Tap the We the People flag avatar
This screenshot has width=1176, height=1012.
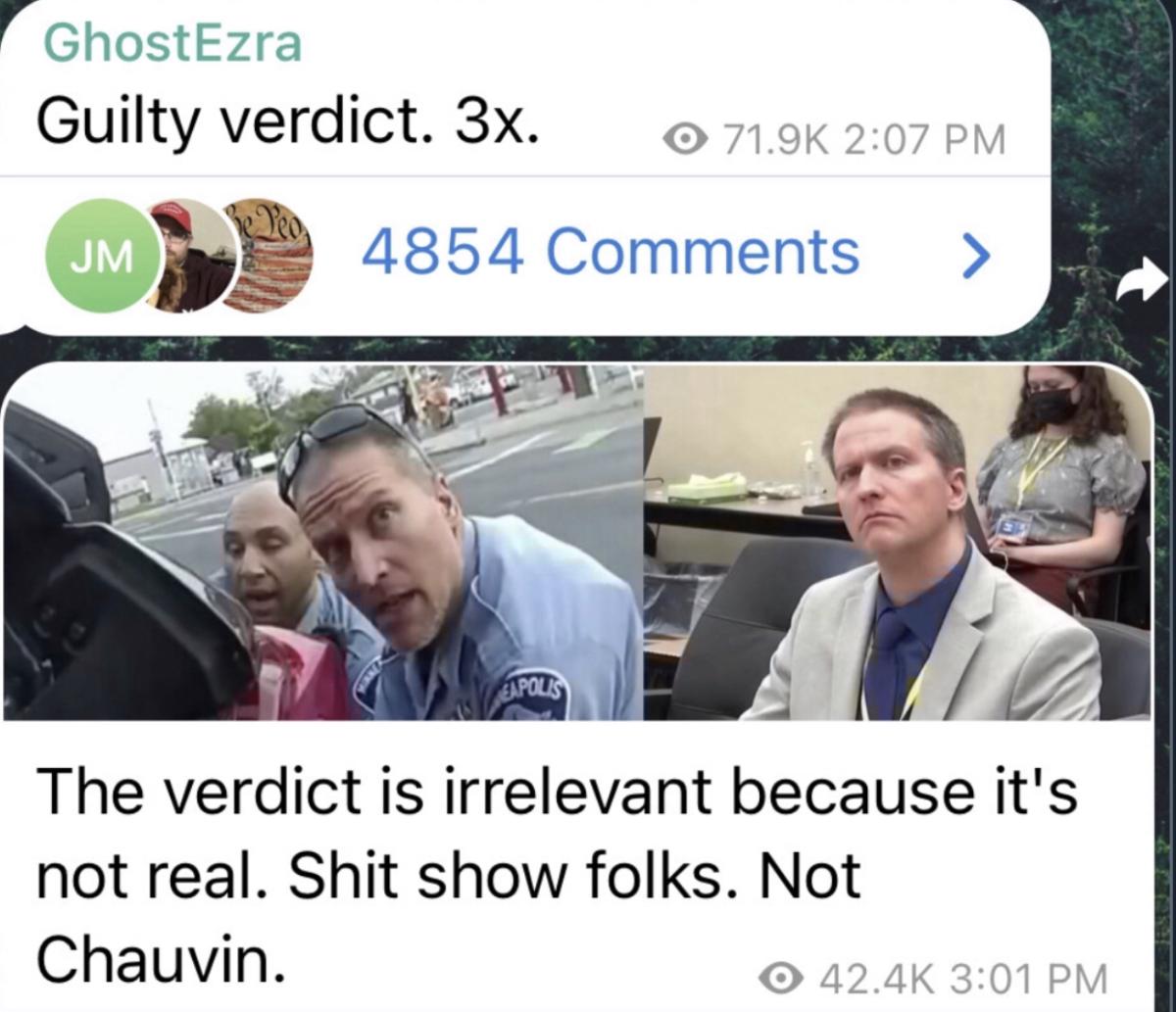pos(267,255)
